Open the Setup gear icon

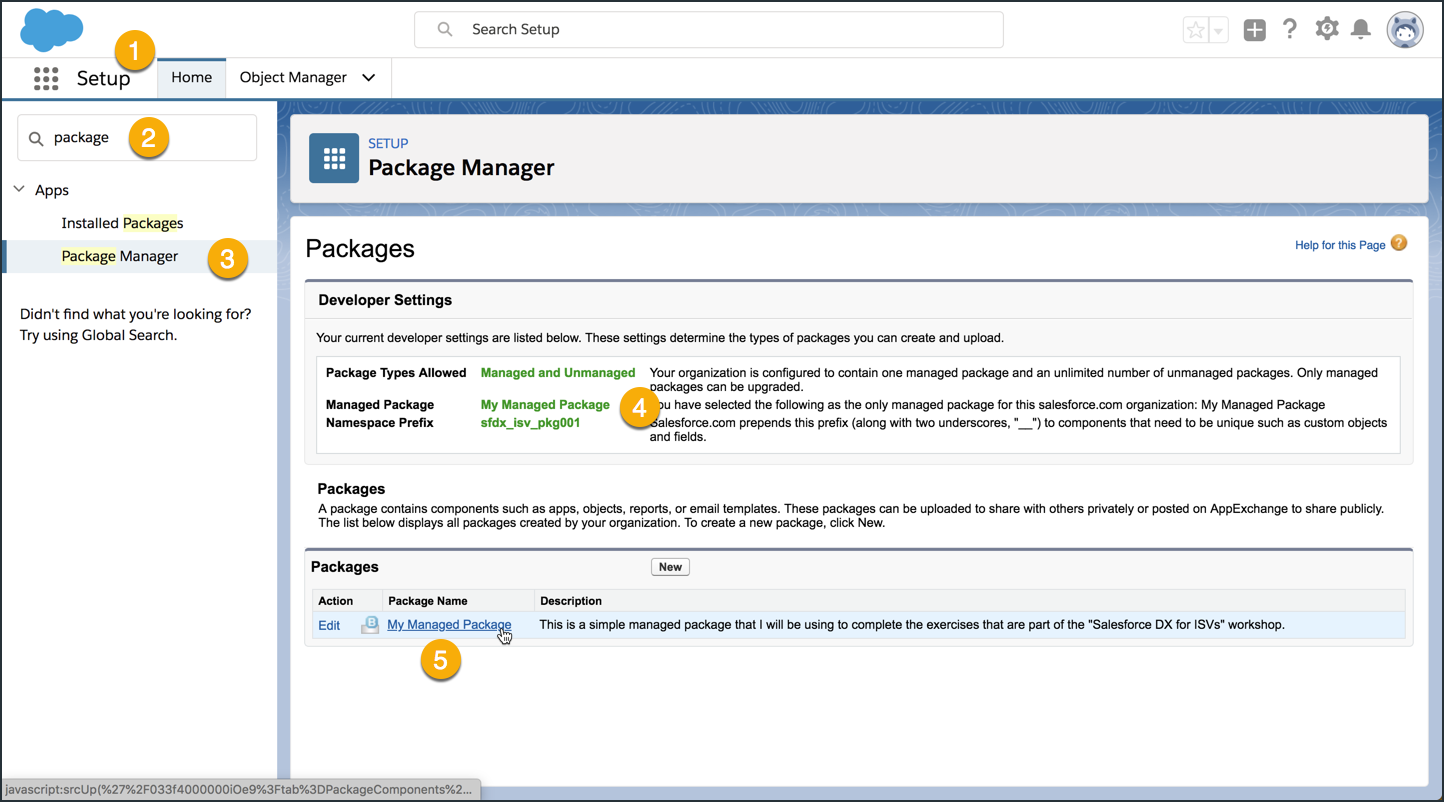coord(1326,29)
